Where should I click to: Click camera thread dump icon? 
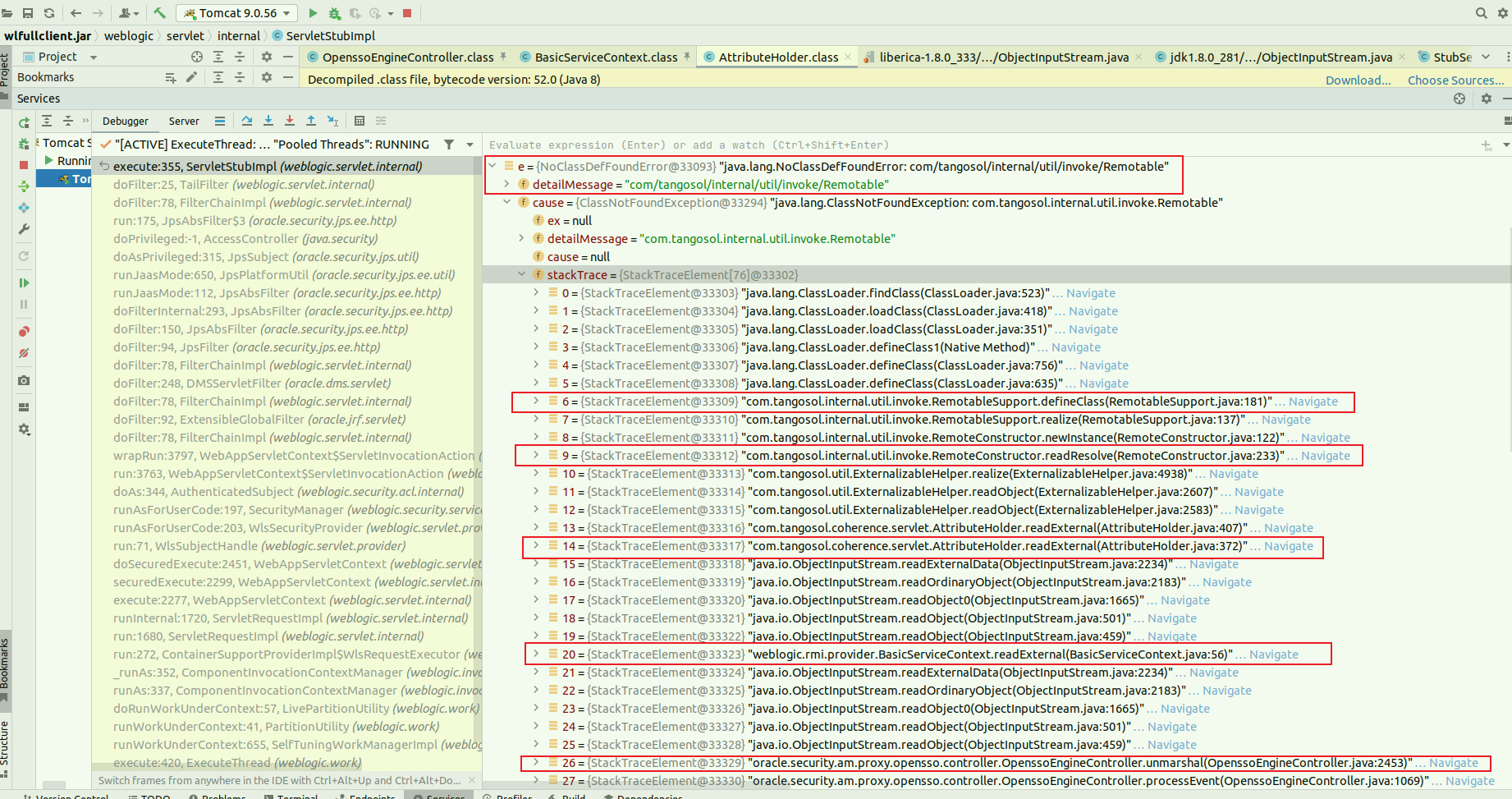tap(24, 380)
